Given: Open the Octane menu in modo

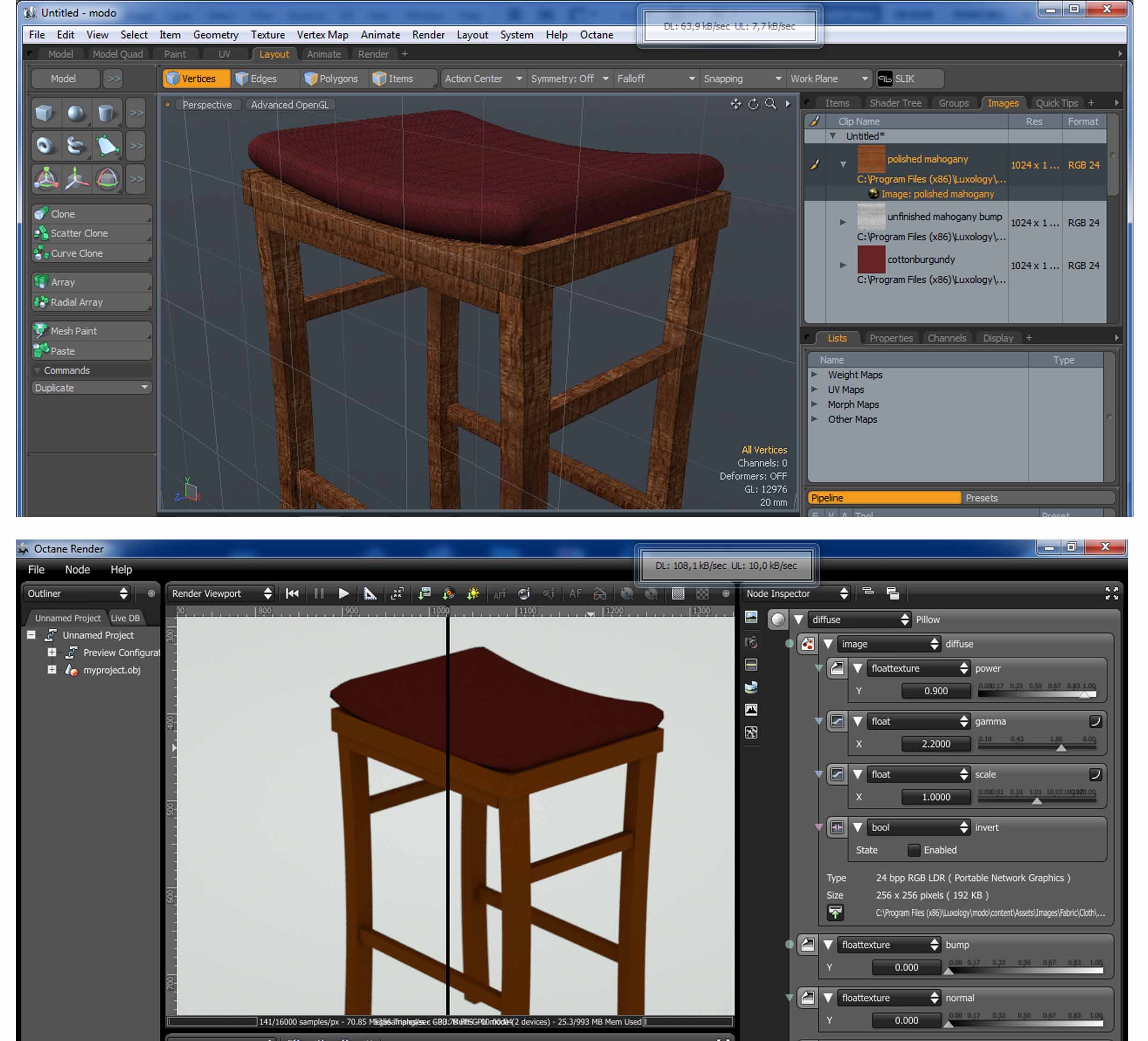Looking at the screenshot, I should 596,35.
